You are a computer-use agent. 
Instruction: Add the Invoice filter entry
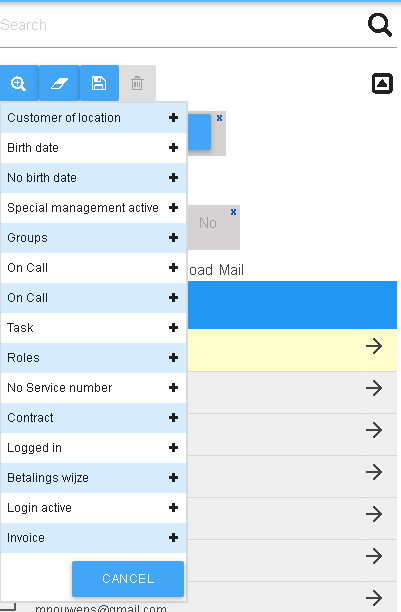coord(93,538)
